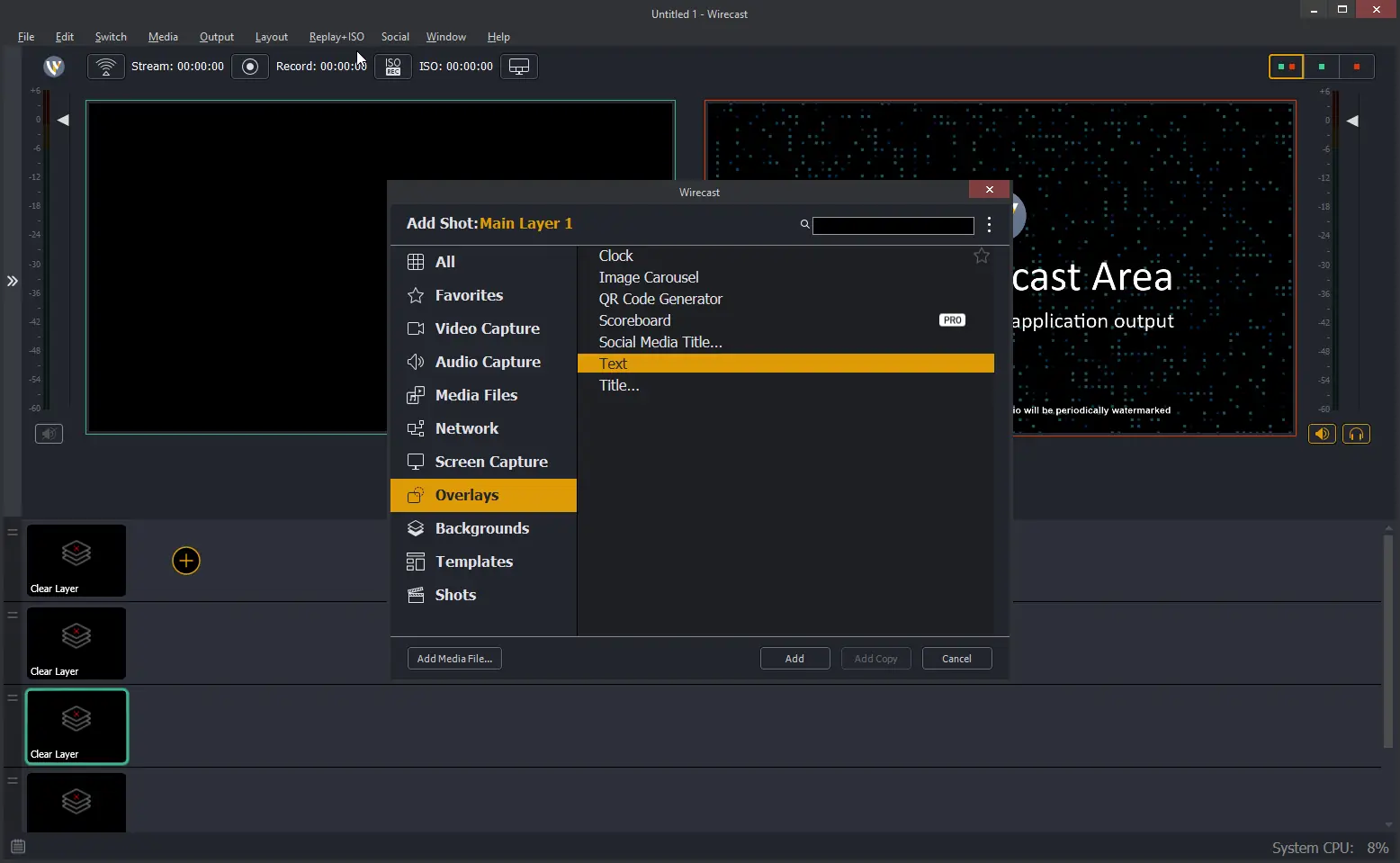Image resolution: width=1400 pixels, height=863 pixels.
Task: Toggle ISO recording button
Action: coord(393,67)
